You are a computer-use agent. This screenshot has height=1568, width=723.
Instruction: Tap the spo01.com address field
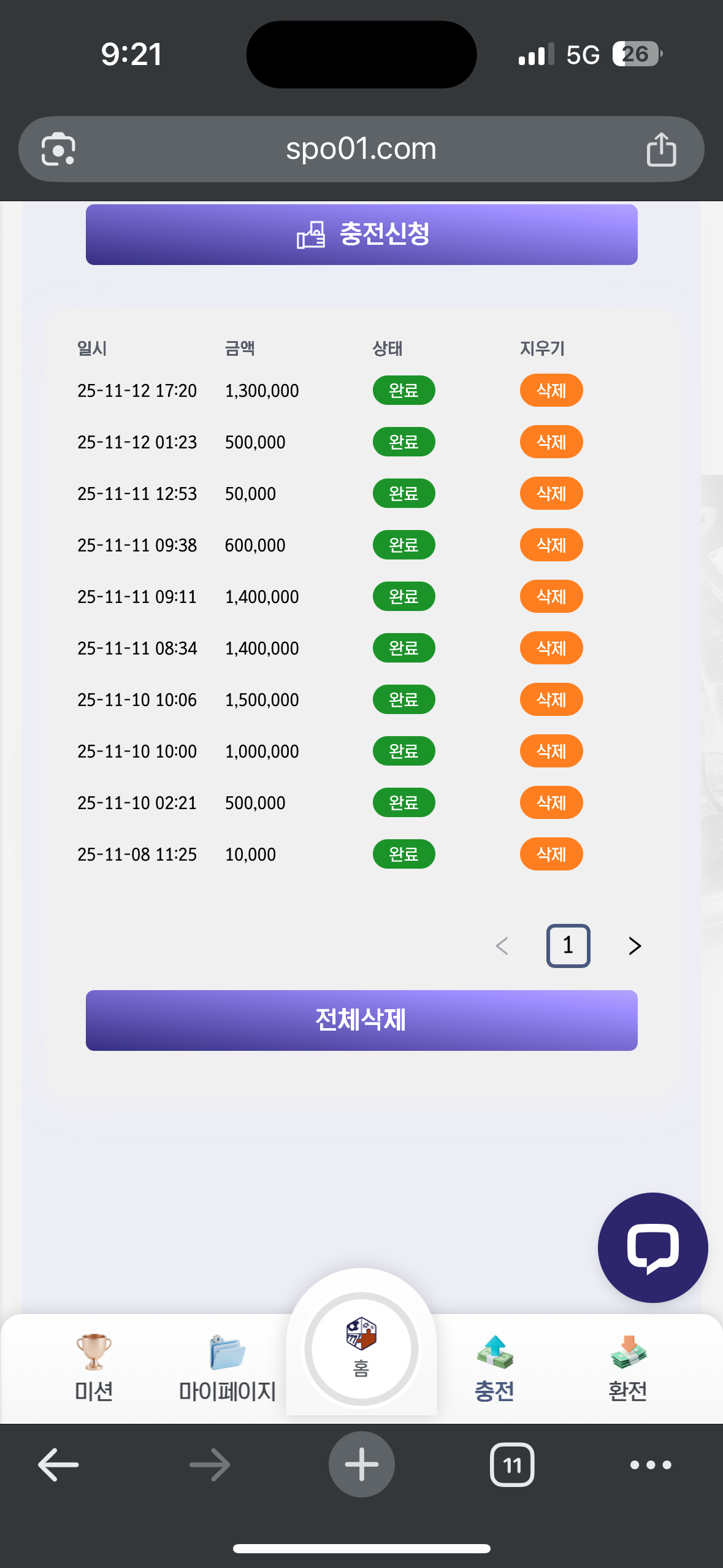361,149
